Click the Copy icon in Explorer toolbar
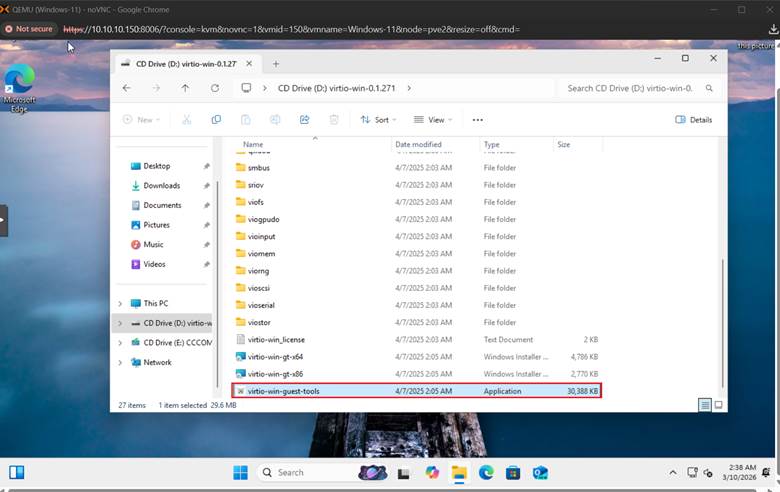This screenshot has height=492, width=780. 216,120
